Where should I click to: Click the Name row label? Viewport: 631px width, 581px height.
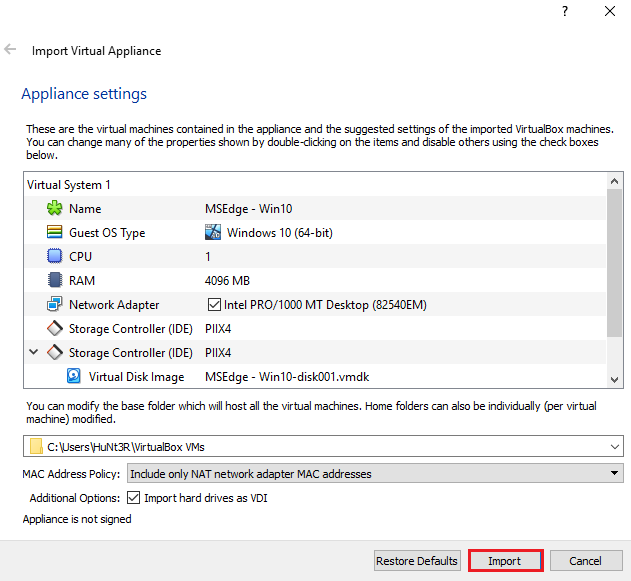[85, 208]
